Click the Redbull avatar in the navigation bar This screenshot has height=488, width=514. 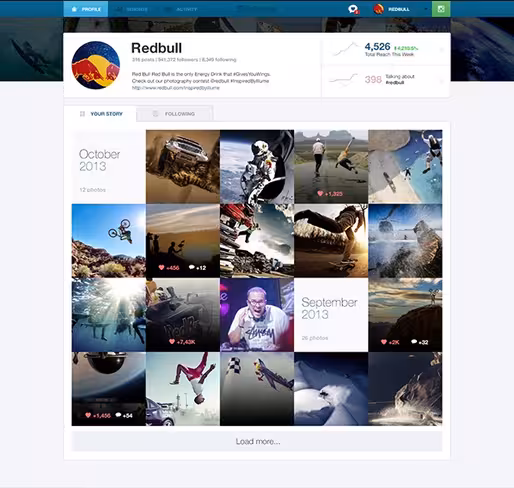point(378,9)
